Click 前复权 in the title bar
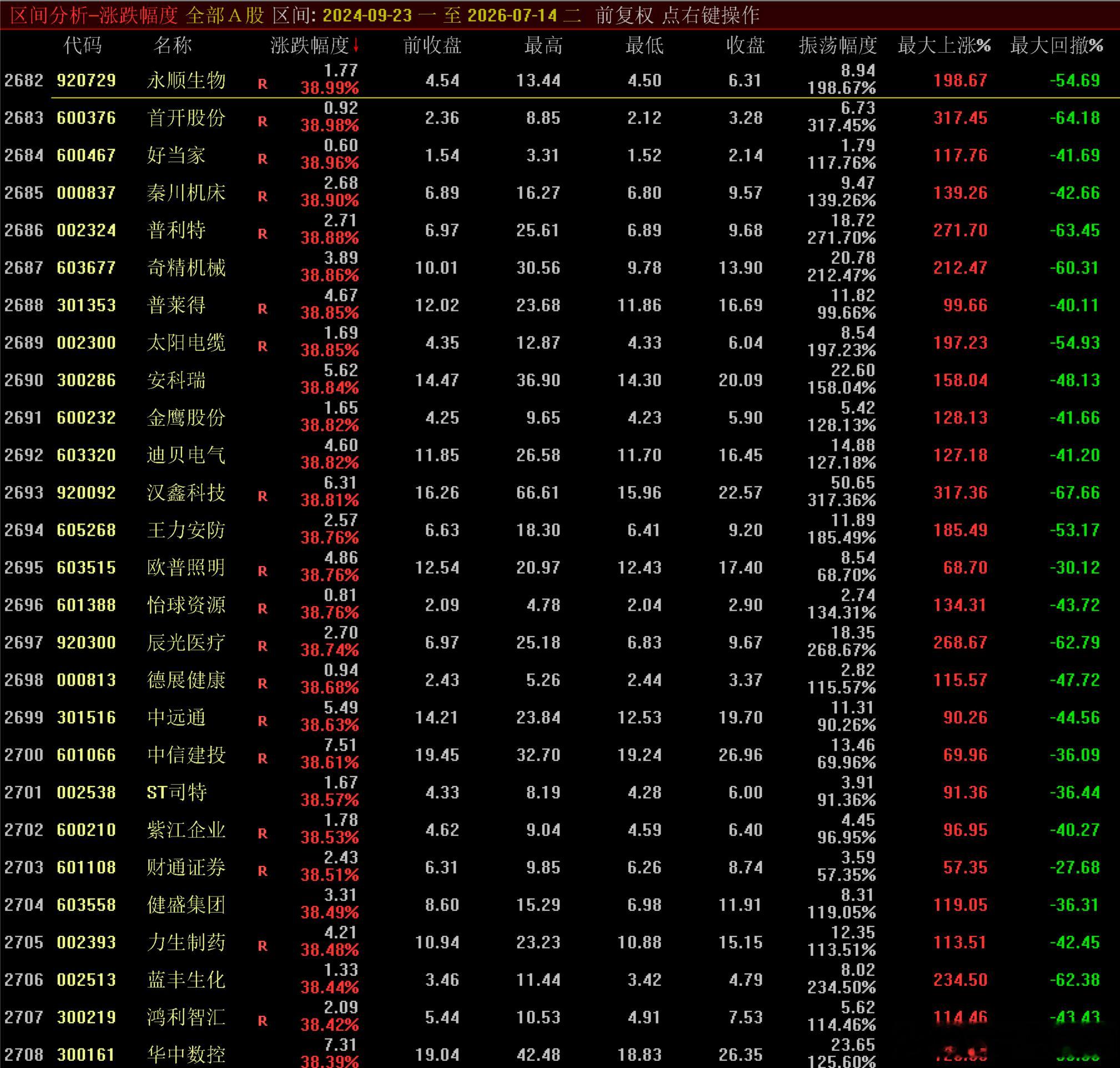Image resolution: width=1120 pixels, height=1068 pixels. click(624, 16)
